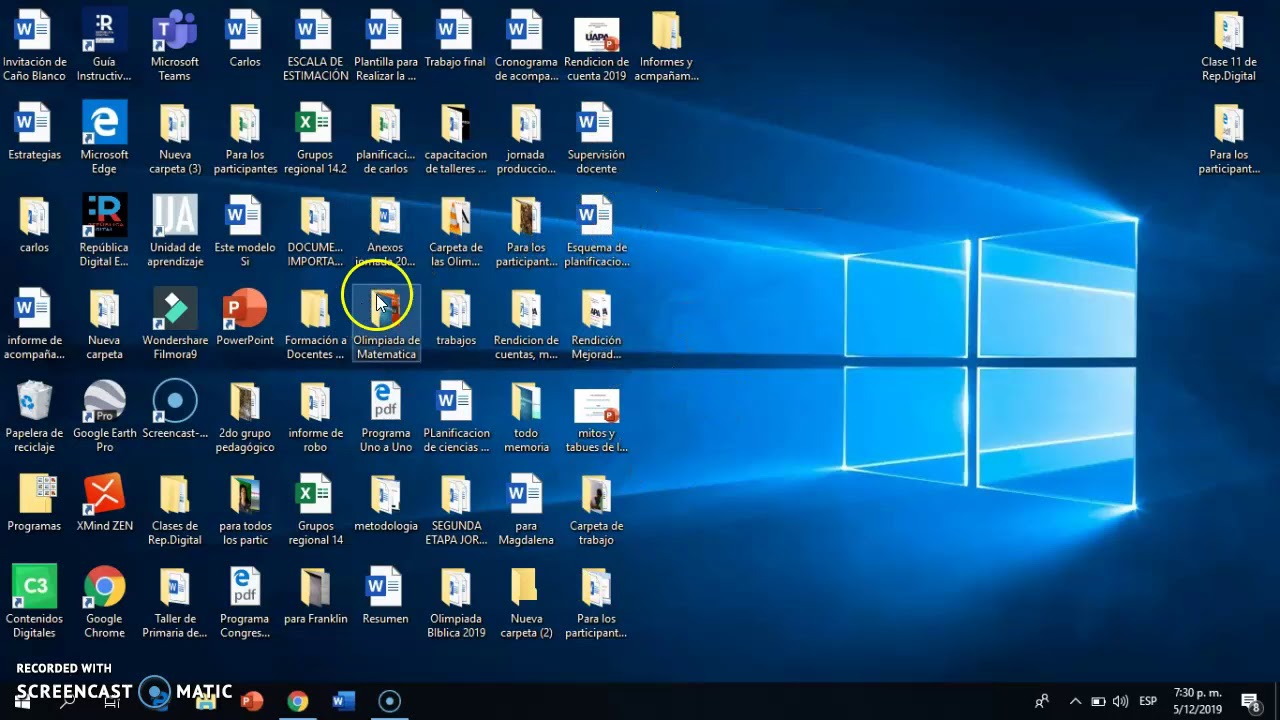This screenshot has width=1280, height=720.
Task: Open the notification center icon
Action: pyautogui.click(x=1250, y=701)
